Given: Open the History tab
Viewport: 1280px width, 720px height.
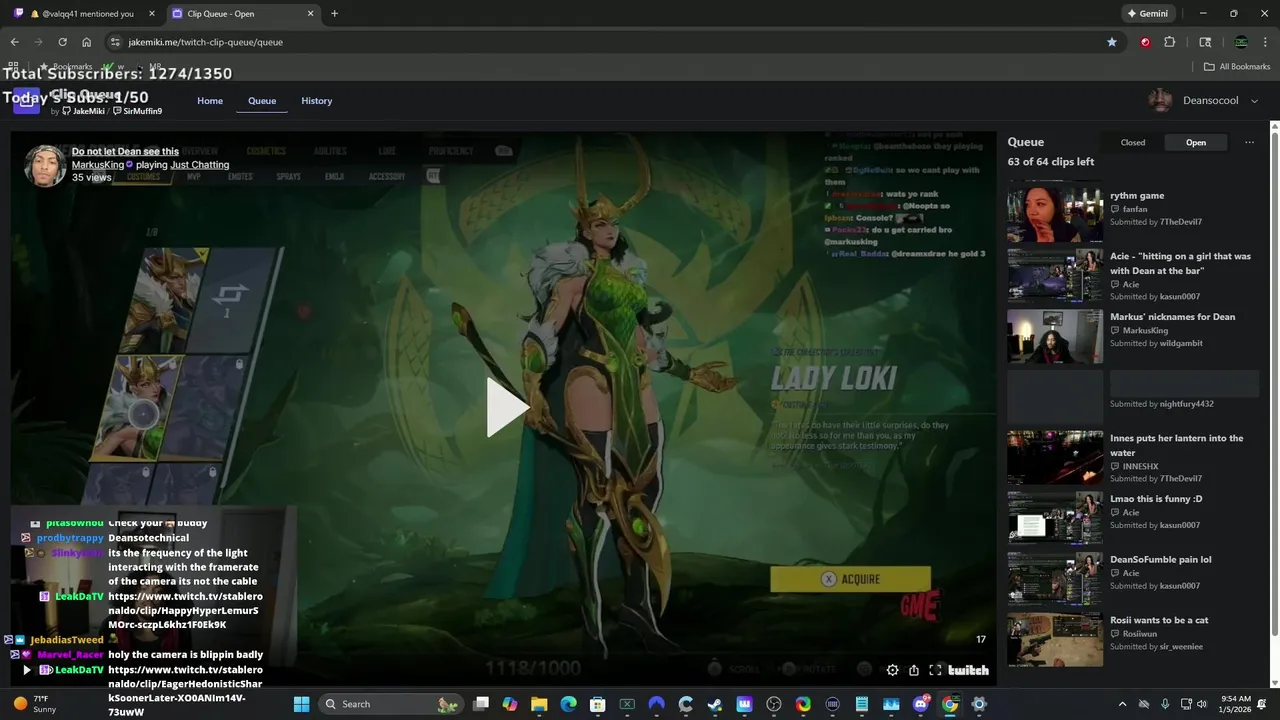Looking at the screenshot, I should click(317, 101).
